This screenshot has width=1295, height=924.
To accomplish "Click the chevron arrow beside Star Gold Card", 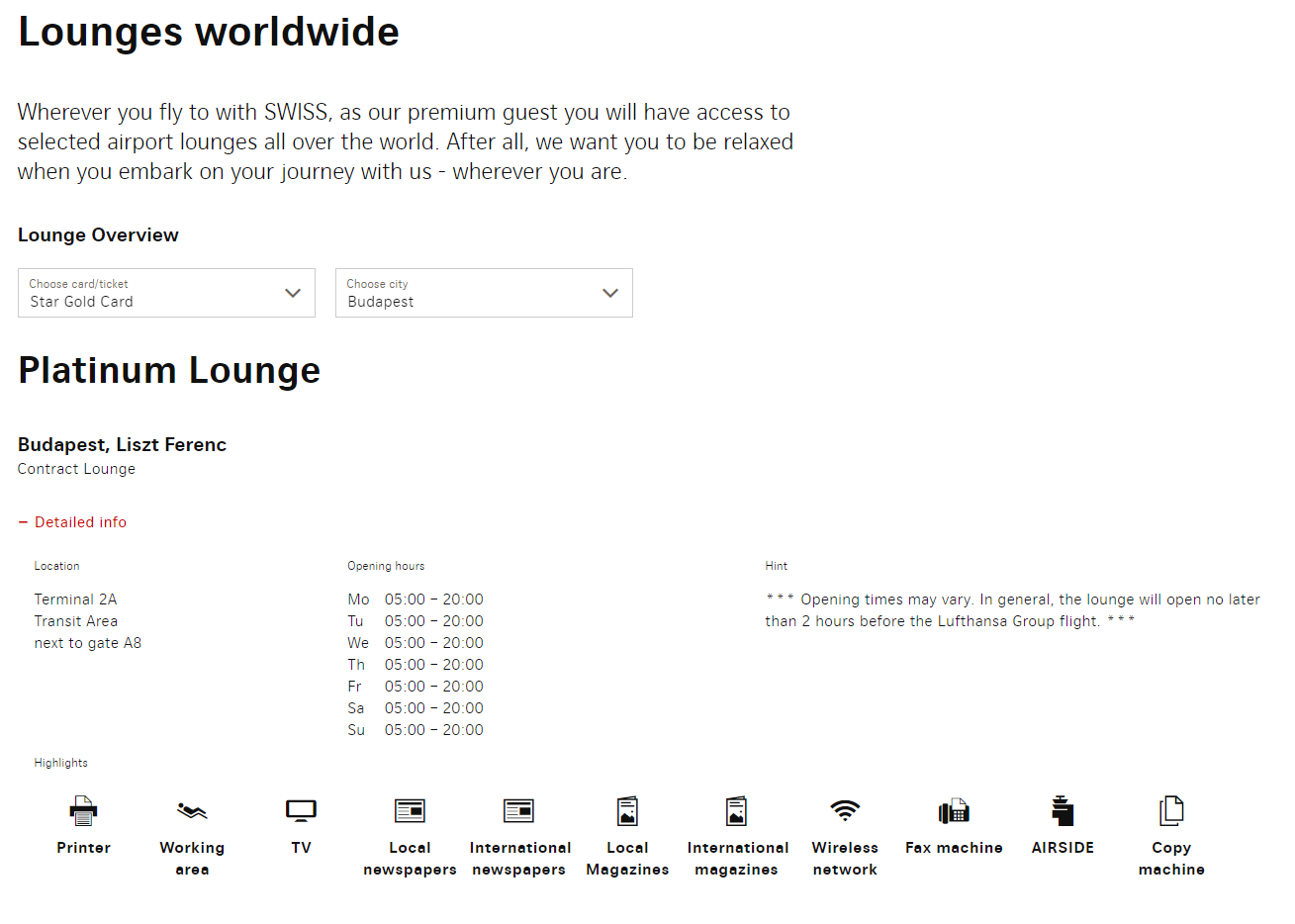I will [x=293, y=293].
